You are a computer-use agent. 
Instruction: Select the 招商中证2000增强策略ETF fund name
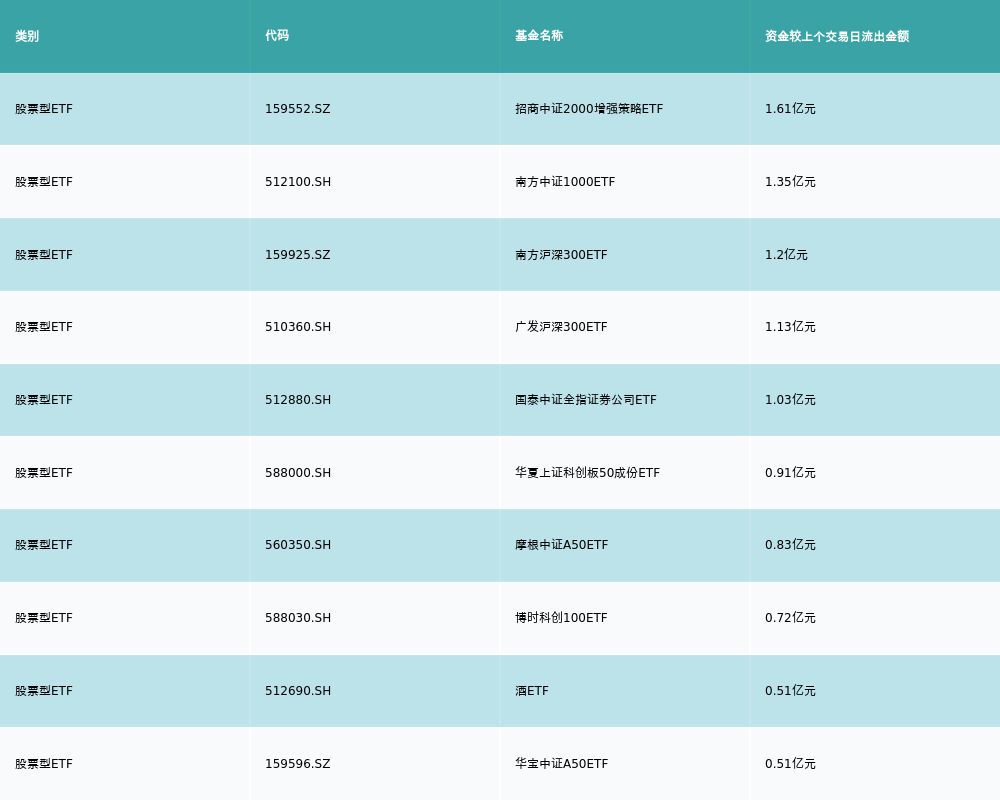point(589,109)
